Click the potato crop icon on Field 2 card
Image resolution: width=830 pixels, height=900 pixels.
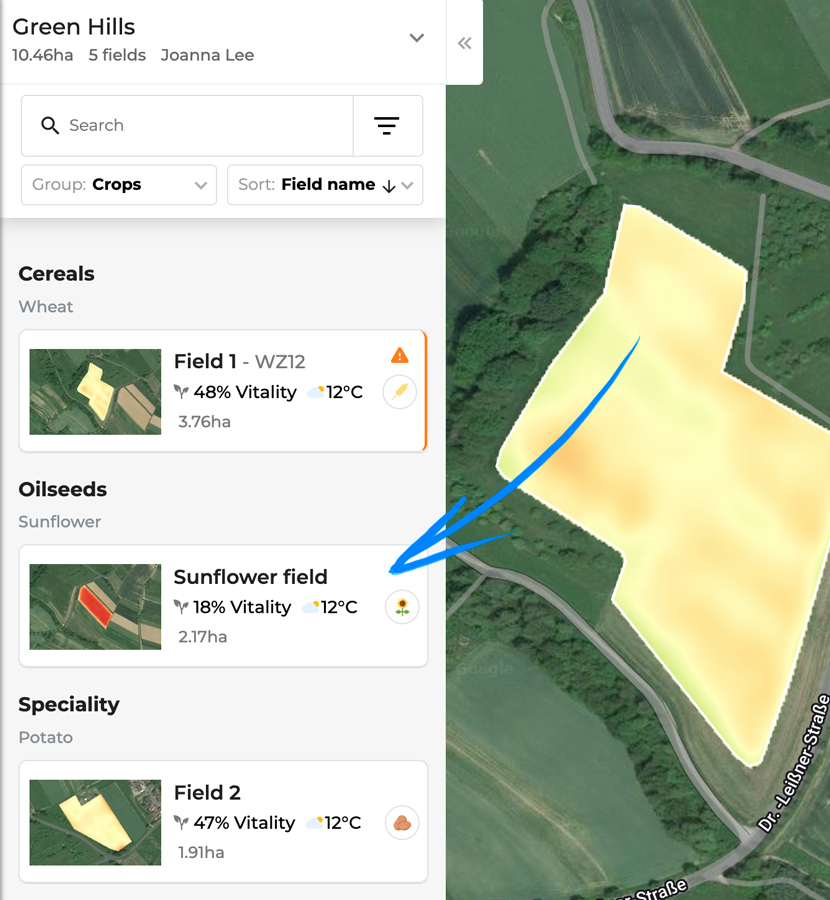[x=402, y=822]
